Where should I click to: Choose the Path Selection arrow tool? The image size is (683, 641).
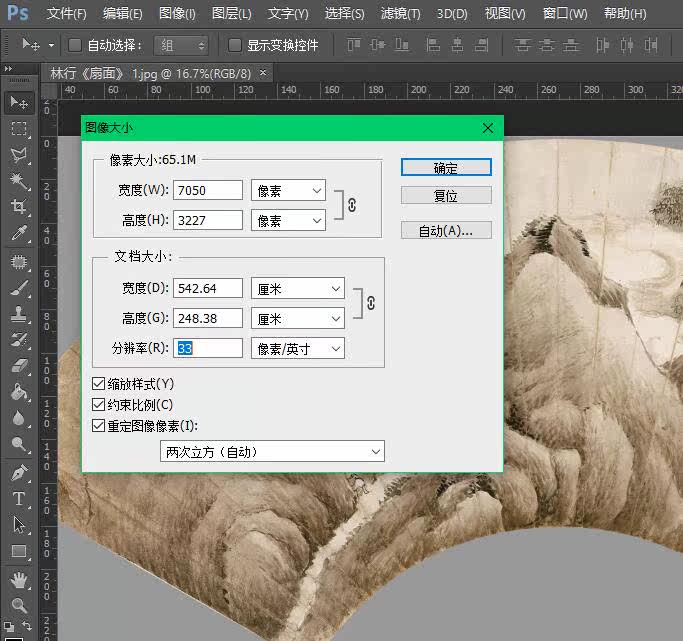(x=19, y=525)
